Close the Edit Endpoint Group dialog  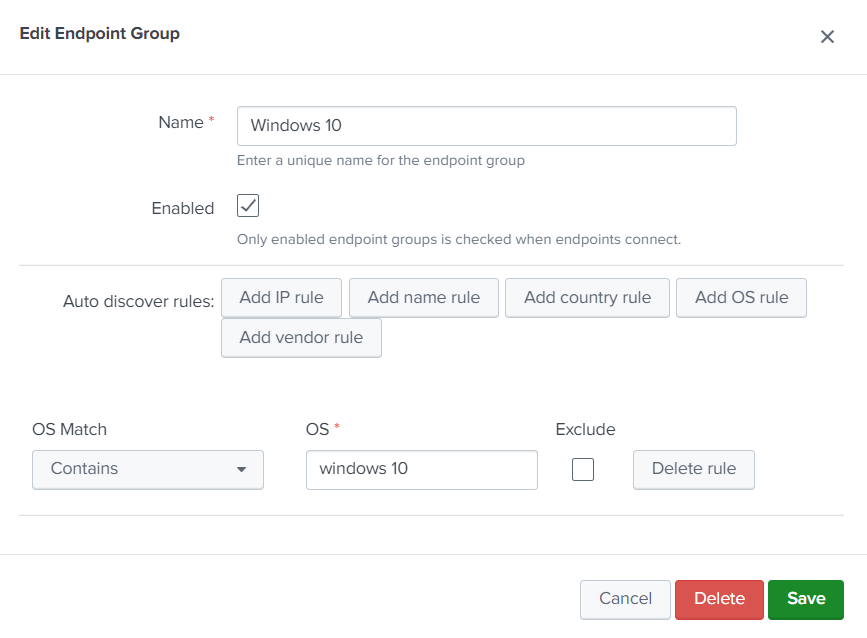[x=827, y=37]
